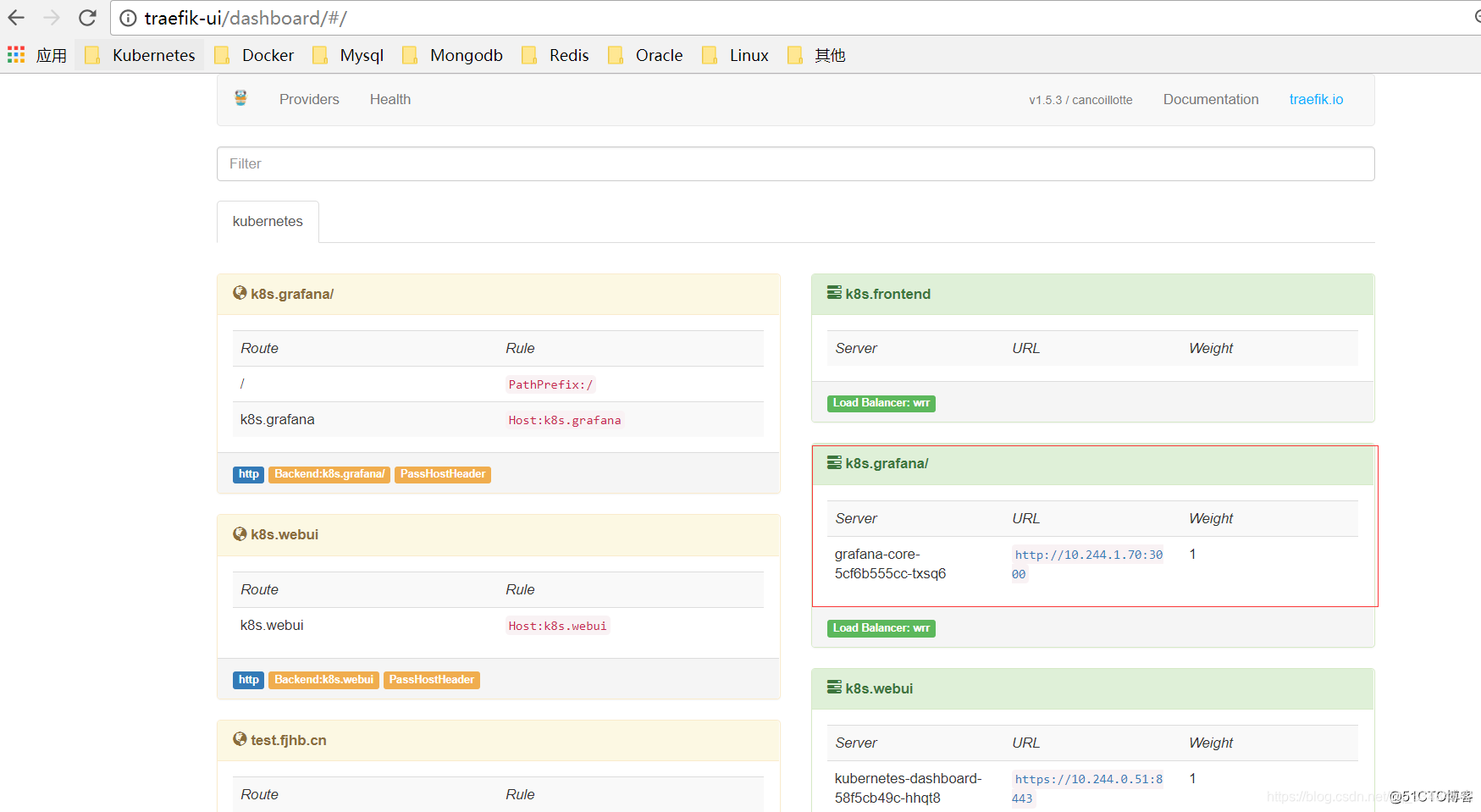Click http badge under k8s.grafana/ frontend
1481x812 pixels.
coord(248,474)
